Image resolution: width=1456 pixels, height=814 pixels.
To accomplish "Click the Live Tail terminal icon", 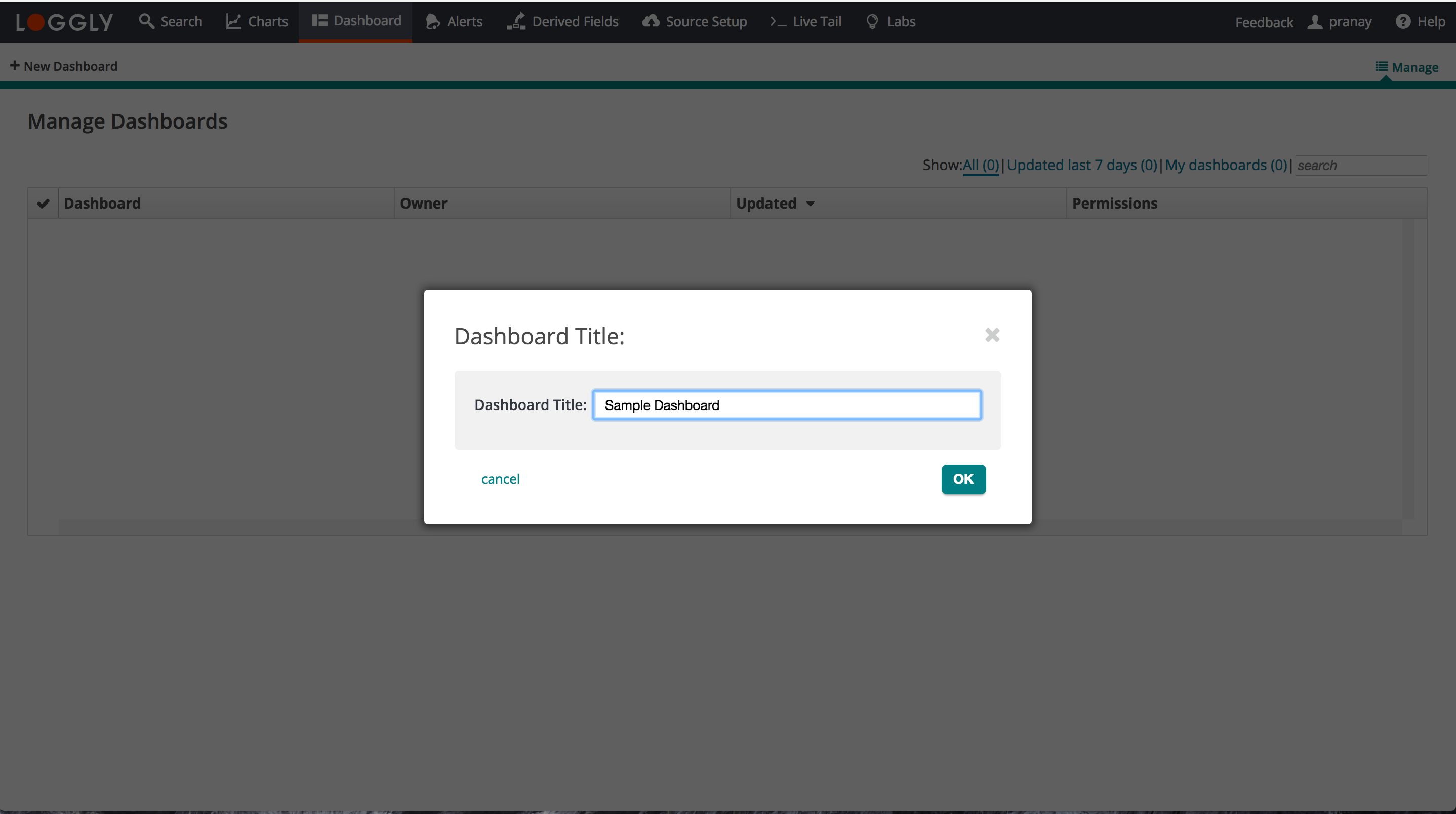I will [778, 21].
